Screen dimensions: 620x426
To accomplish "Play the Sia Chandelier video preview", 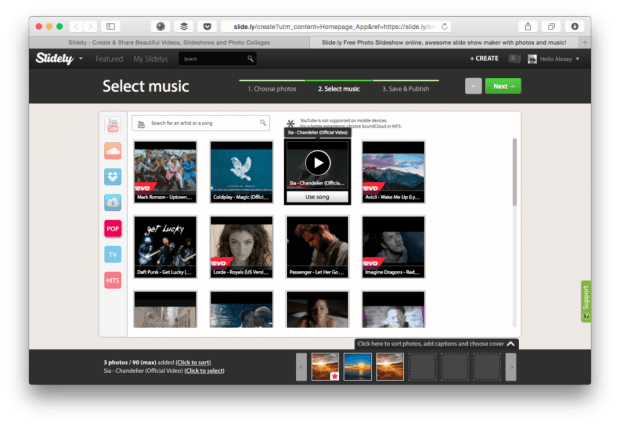I will pos(317,162).
